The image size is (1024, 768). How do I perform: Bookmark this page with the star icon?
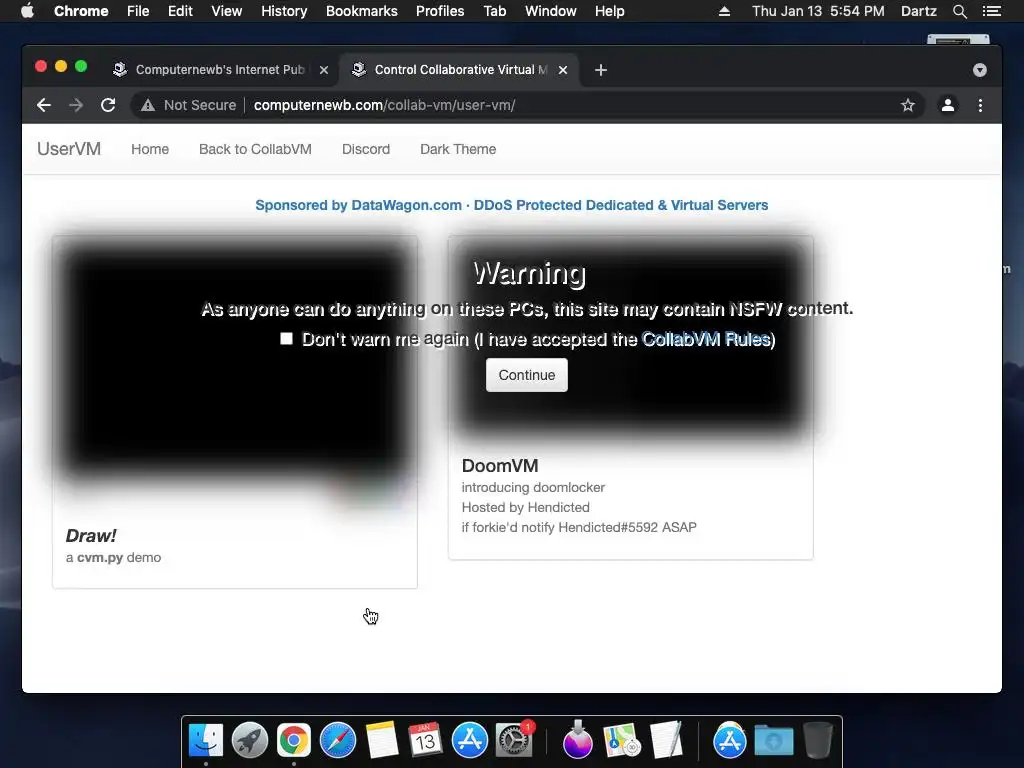point(908,105)
